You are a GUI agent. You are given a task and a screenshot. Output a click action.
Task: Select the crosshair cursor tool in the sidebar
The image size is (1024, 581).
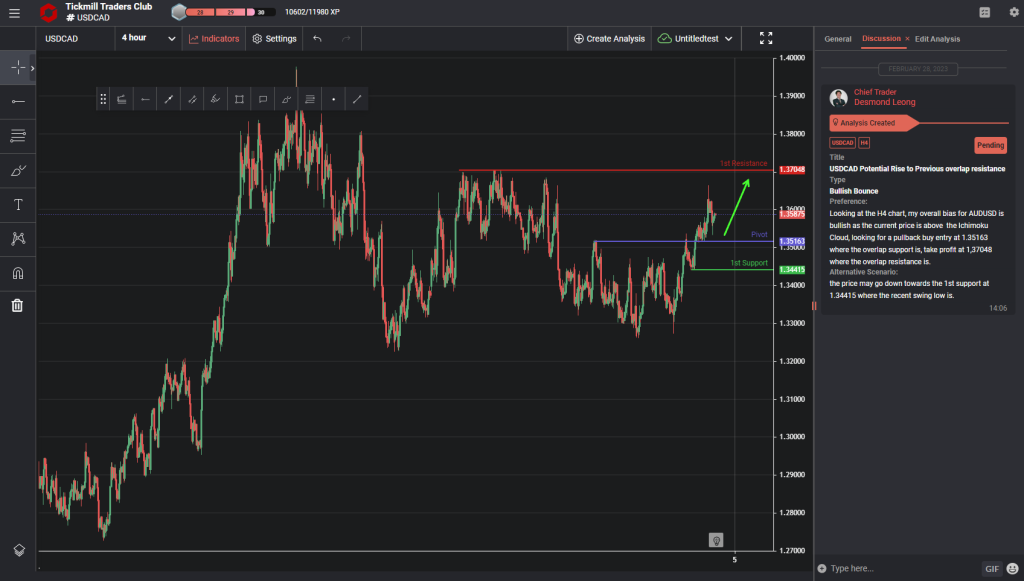pos(16,68)
